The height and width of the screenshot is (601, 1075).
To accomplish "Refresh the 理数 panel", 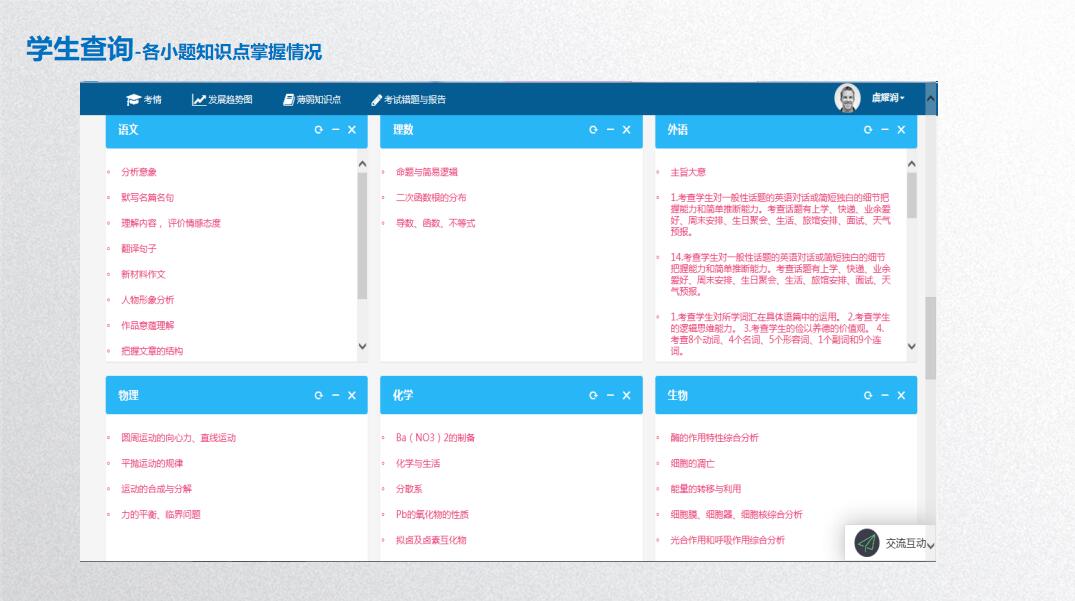I will tap(593, 130).
